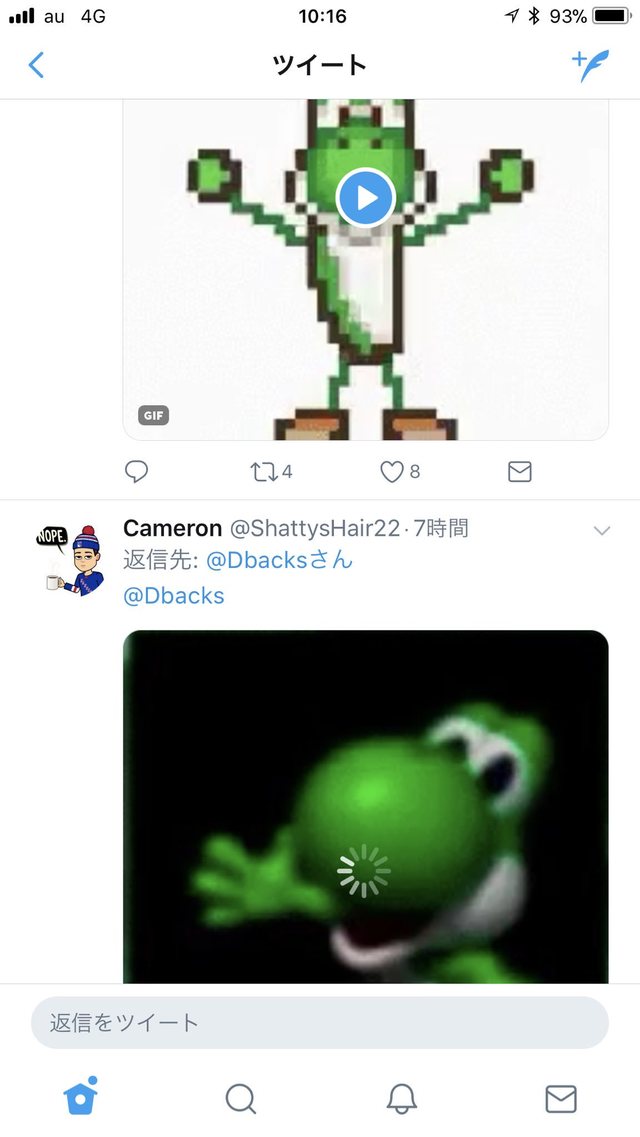The height and width of the screenshot is (1137, 640).
Task: Tap the @Dbacks mention in the tweet
Action: click(x=174, y=596)
